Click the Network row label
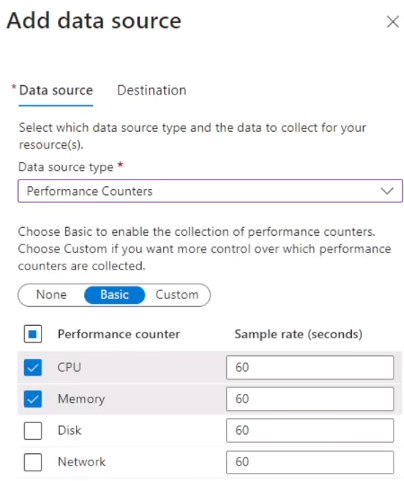Image resolution: width=404 pixels, height=481 pixels. pos(82,462)
